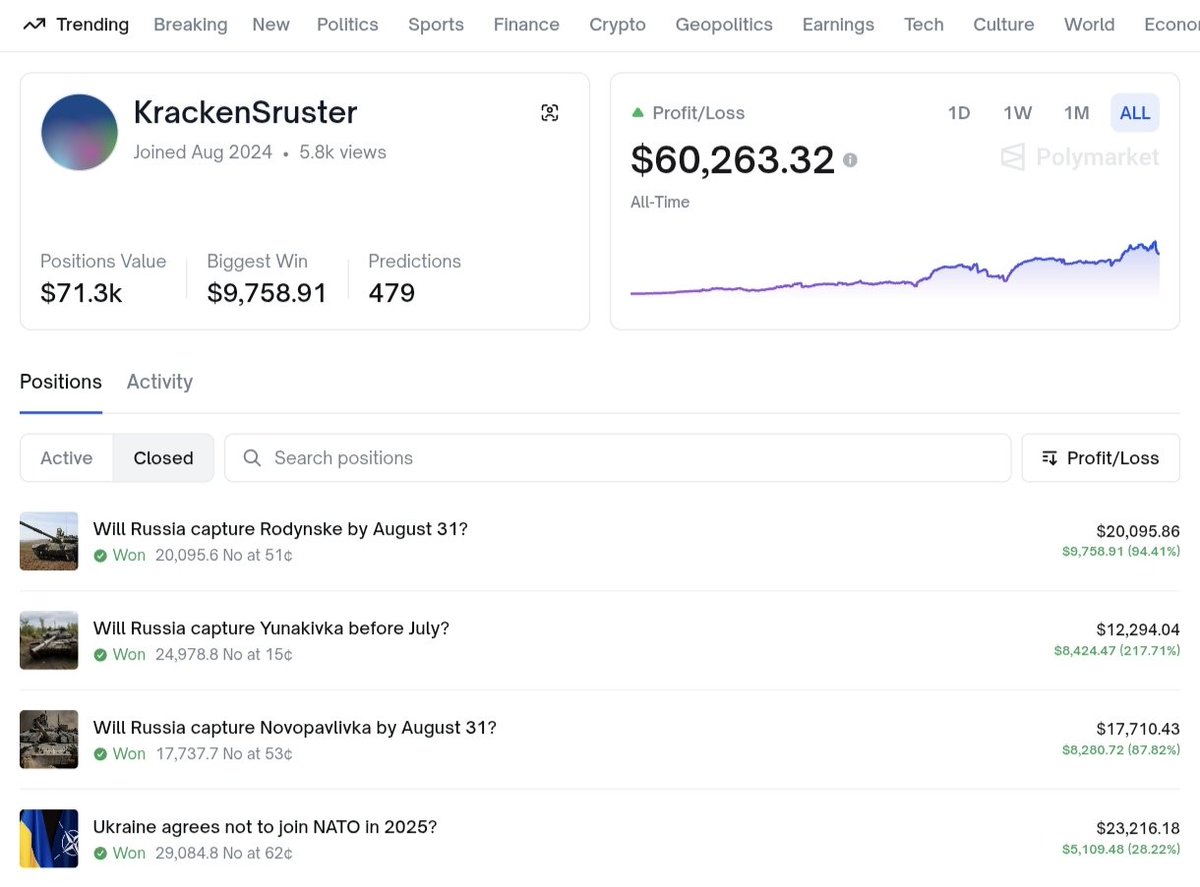The height and width of the screenshot is (887, 1200).
Task: Click '20,095.6 No at 51¢' text
Action: pyautogui.click(x=224, y=555)
